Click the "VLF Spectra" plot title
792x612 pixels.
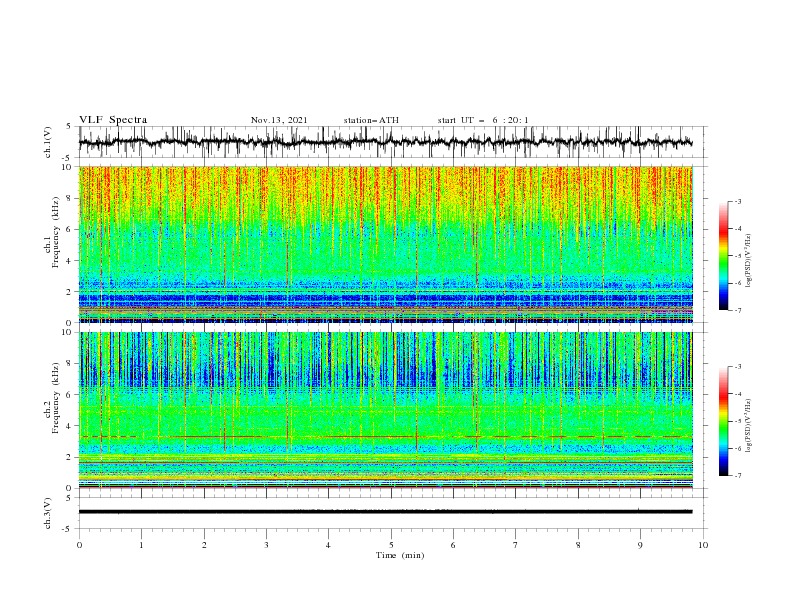coord(113,120)
